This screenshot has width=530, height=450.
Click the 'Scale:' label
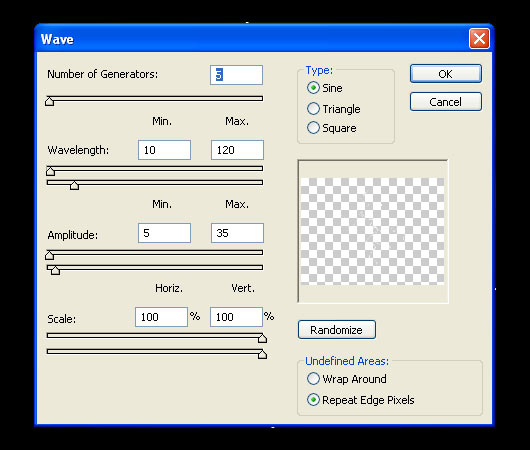click(x=62, y=319)
